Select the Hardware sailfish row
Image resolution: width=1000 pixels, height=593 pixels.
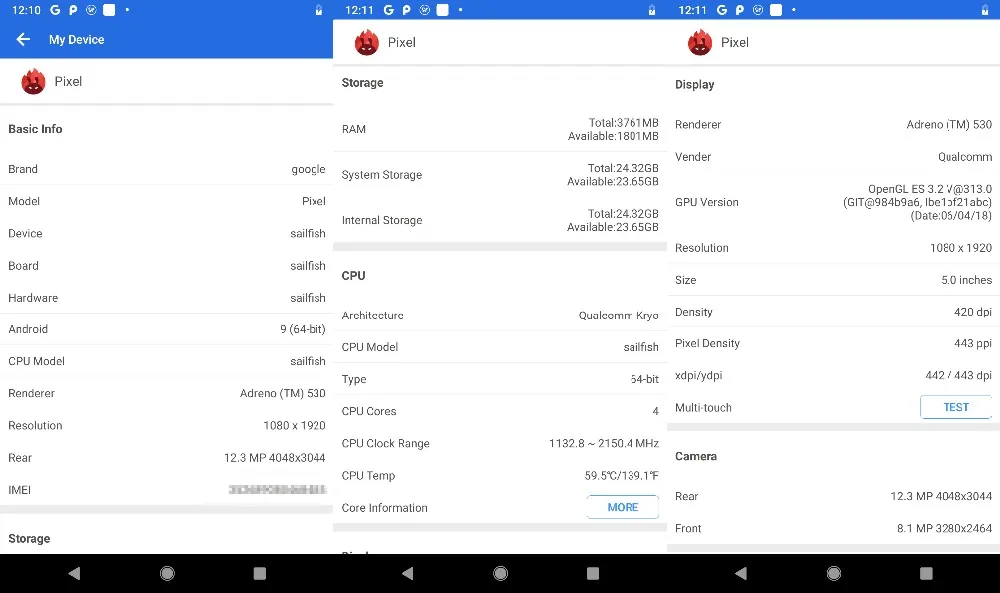[166, 298]
